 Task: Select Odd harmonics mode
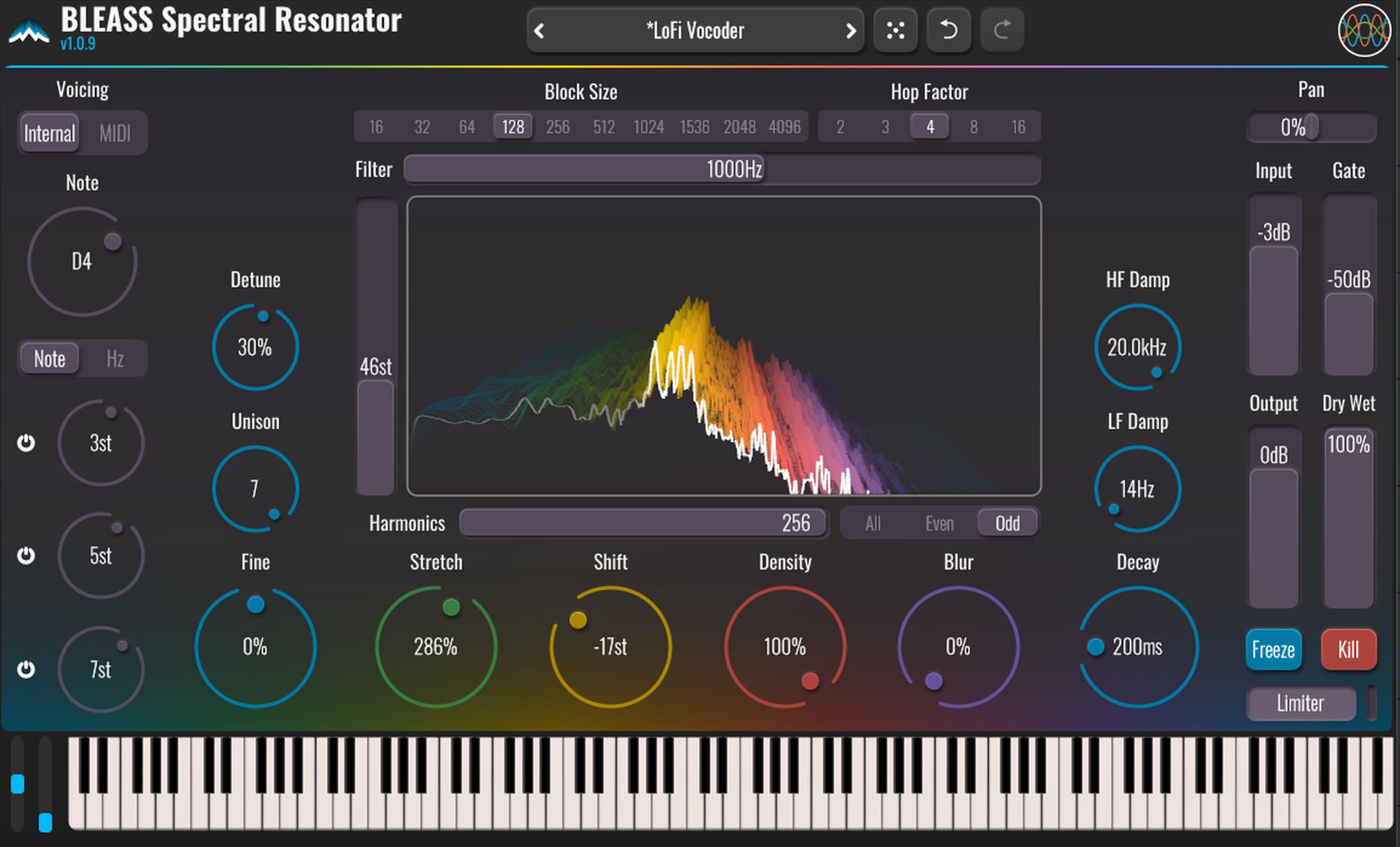click(x=1007, y=523)
